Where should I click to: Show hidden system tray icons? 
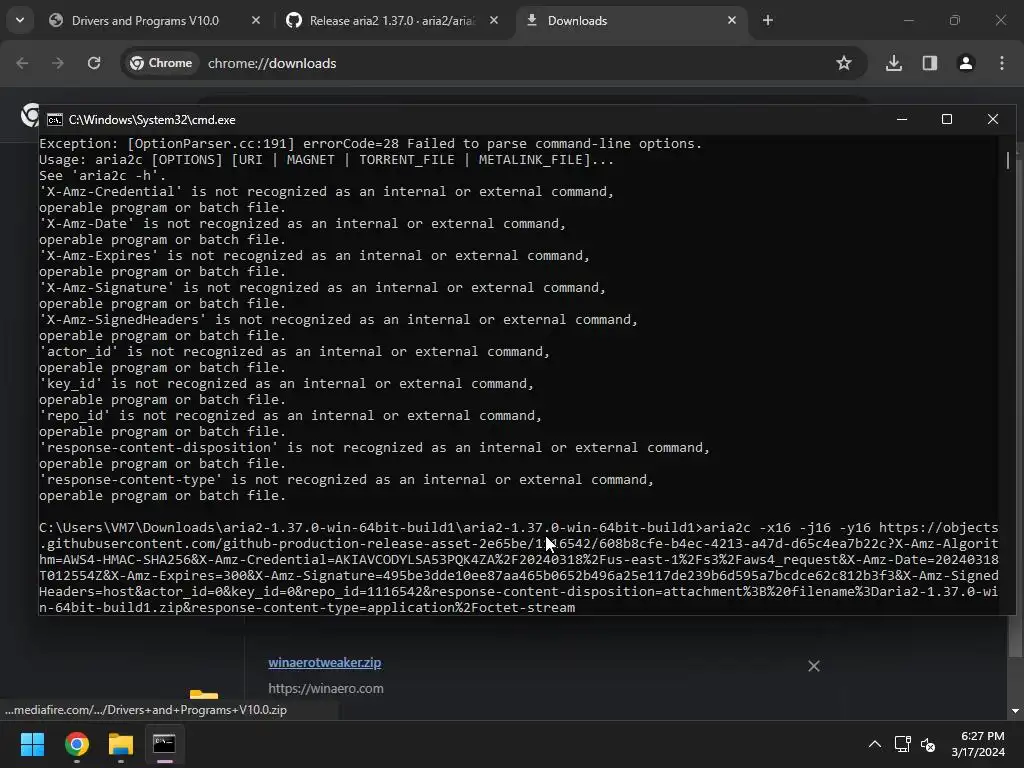point(875,744)
